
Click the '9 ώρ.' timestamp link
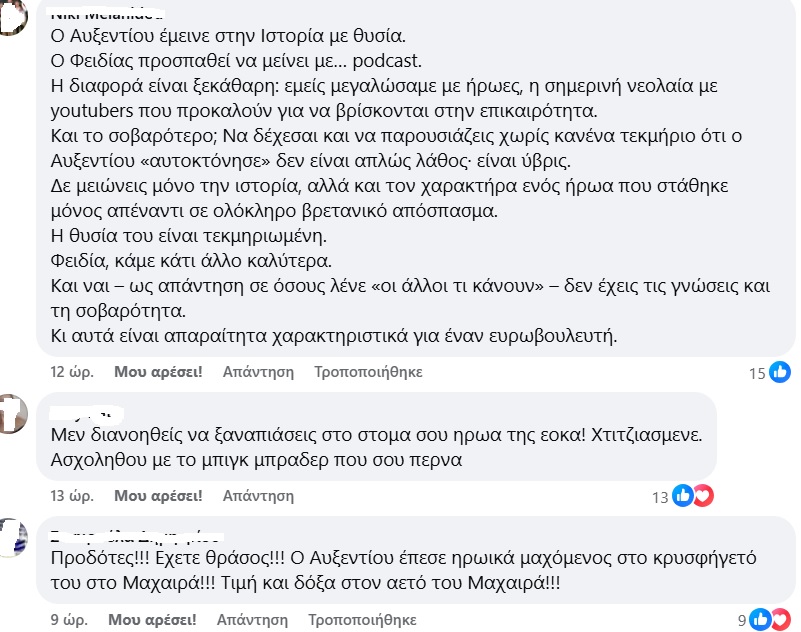pos(69,620)
